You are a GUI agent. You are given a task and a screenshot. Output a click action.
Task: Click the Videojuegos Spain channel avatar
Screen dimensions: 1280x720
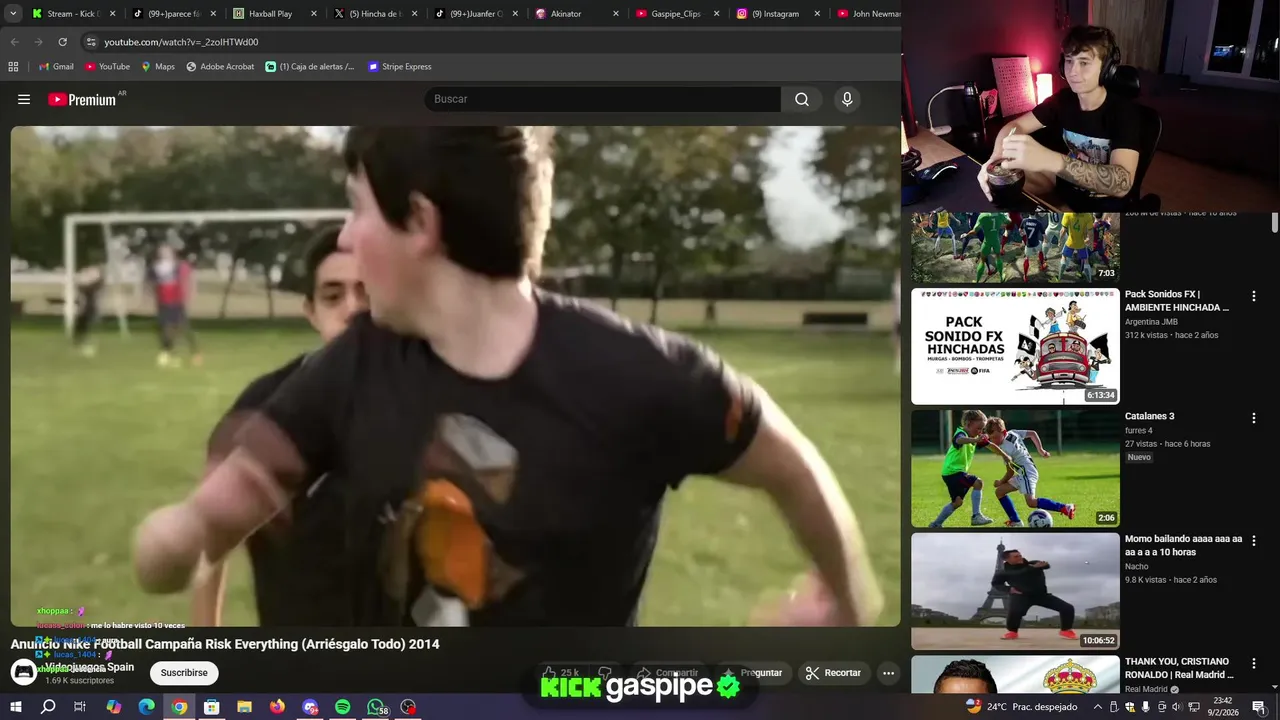24,673
